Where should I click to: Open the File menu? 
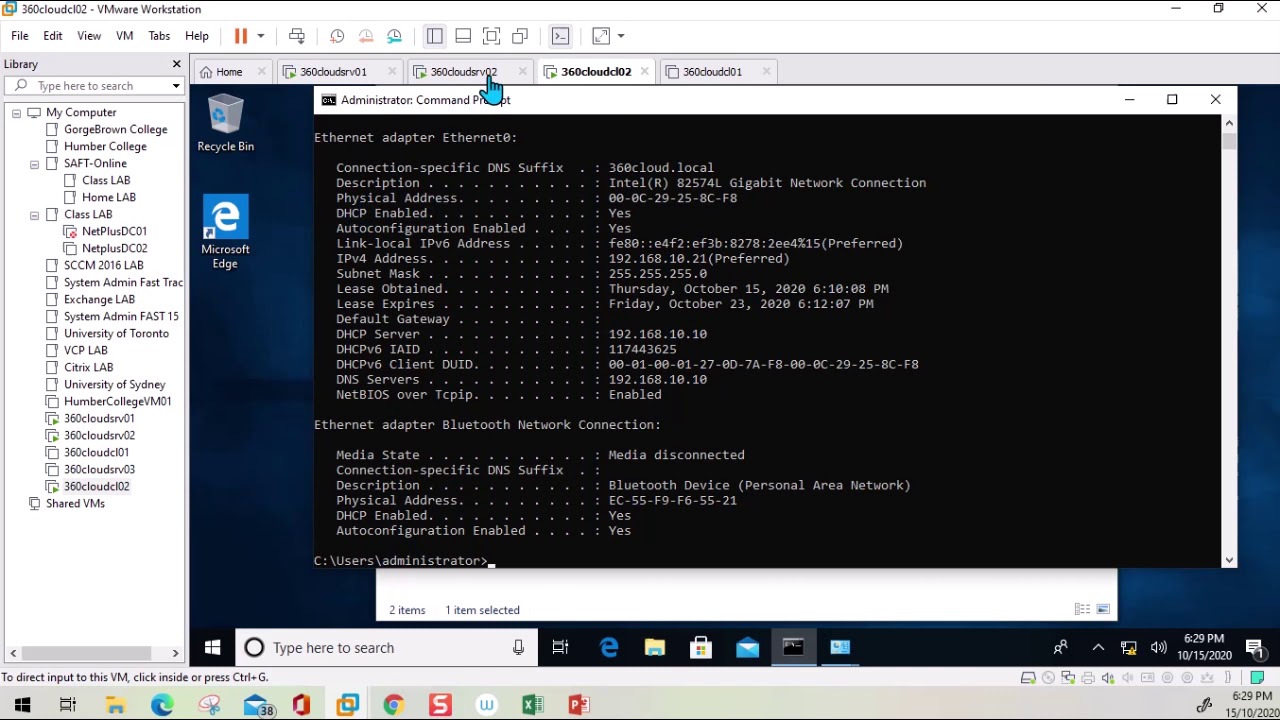click(x=20, y=36)
